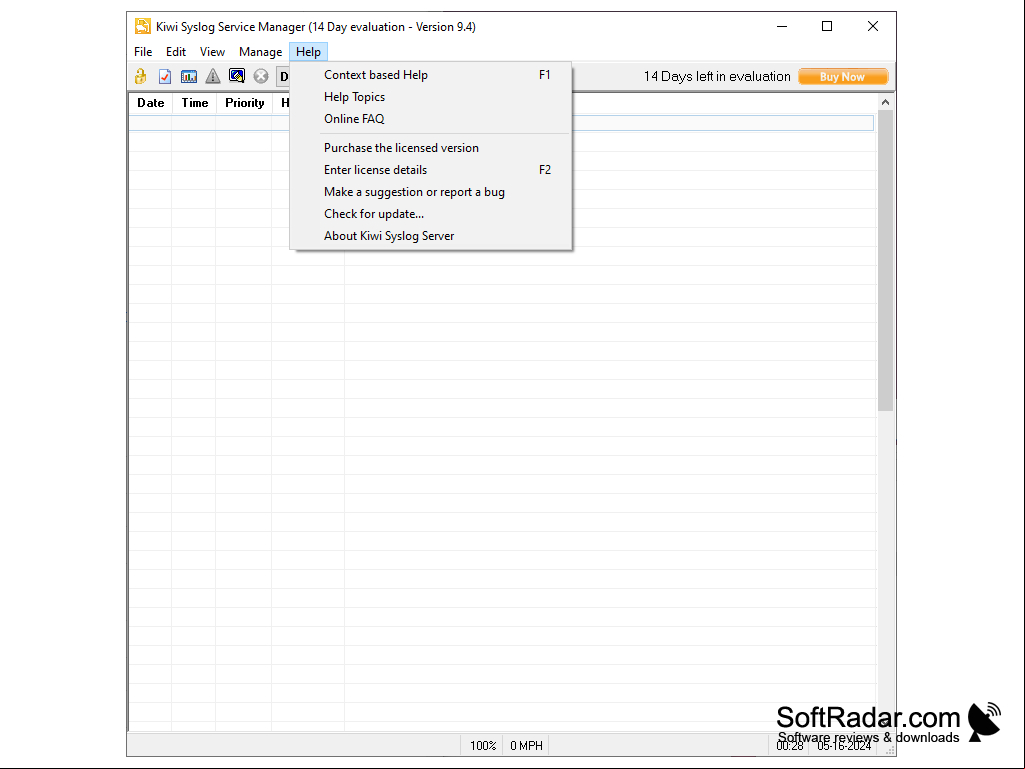Open the File menu

(x=143, y=52)
